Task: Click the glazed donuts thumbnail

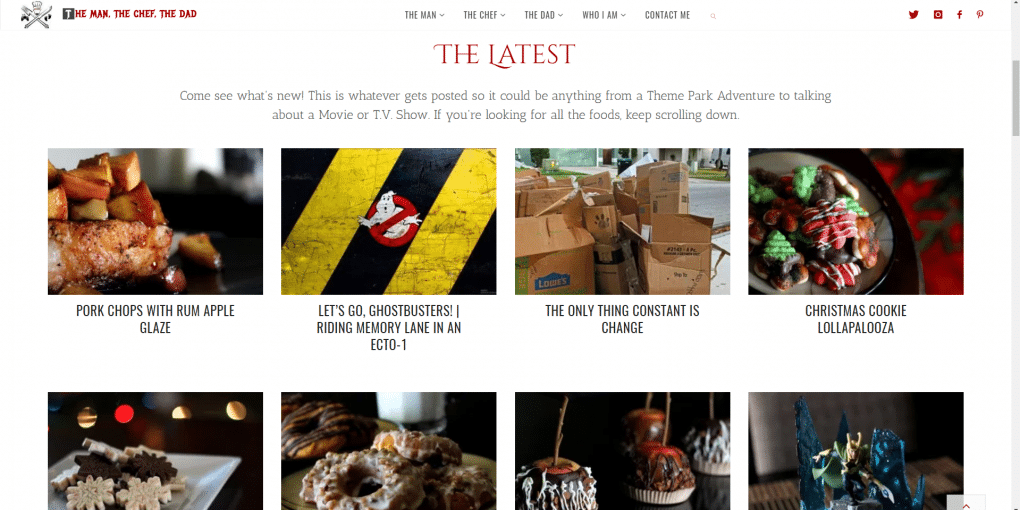Action: [388, 451]
